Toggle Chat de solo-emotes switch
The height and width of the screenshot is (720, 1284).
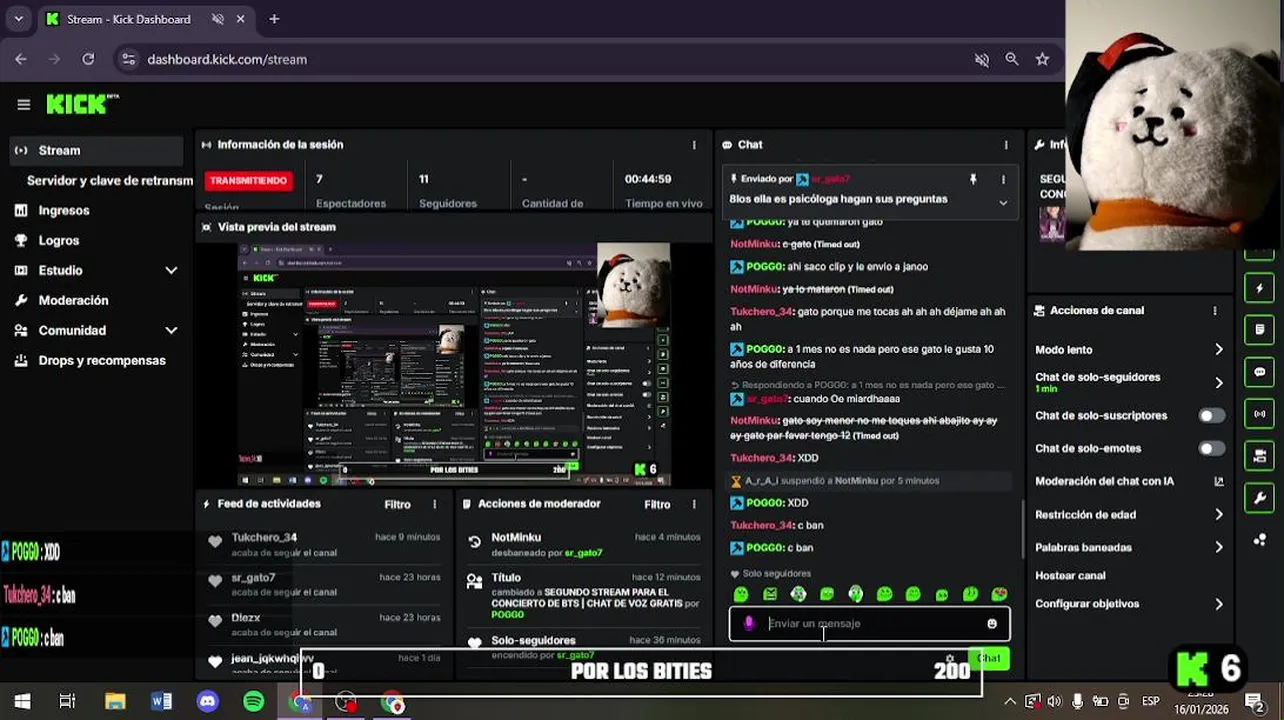[x=1211, y=448]
